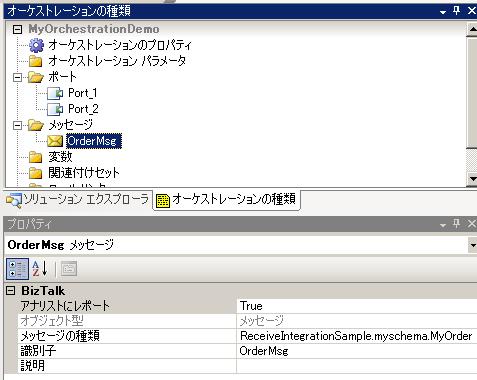Switch to ソリューション エクスプローラ tab

pyautogui.click(x=77, y=199)
